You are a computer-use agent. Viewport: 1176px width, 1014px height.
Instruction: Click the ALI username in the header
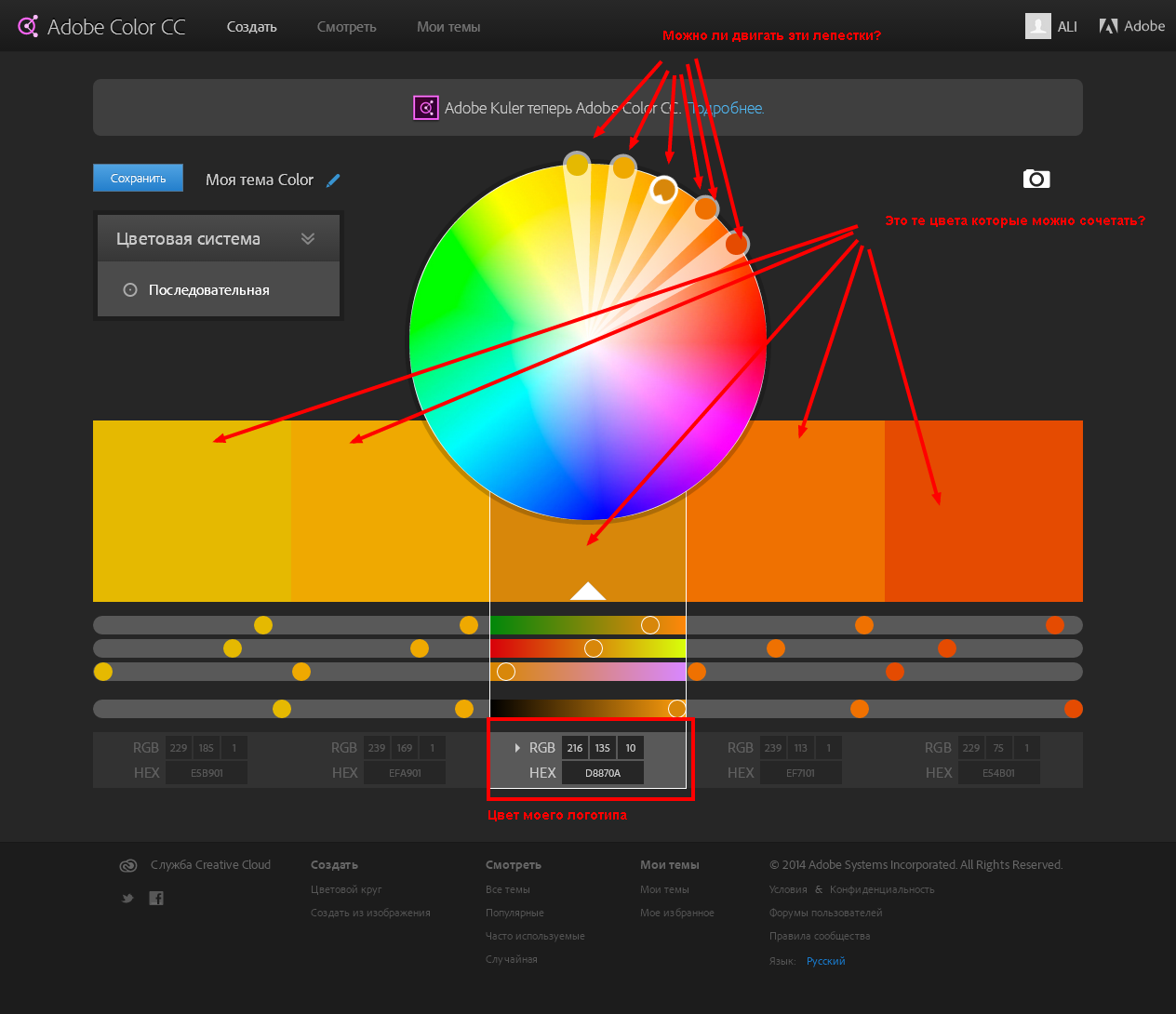[1067, 27]
